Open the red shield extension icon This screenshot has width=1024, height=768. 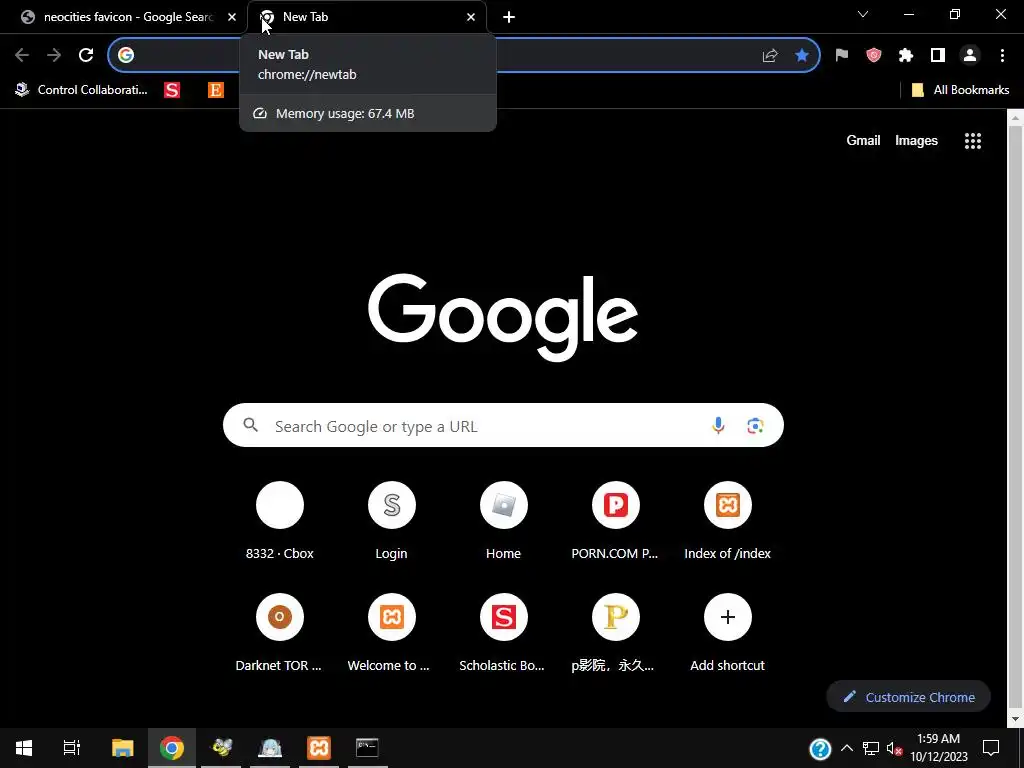874,56
